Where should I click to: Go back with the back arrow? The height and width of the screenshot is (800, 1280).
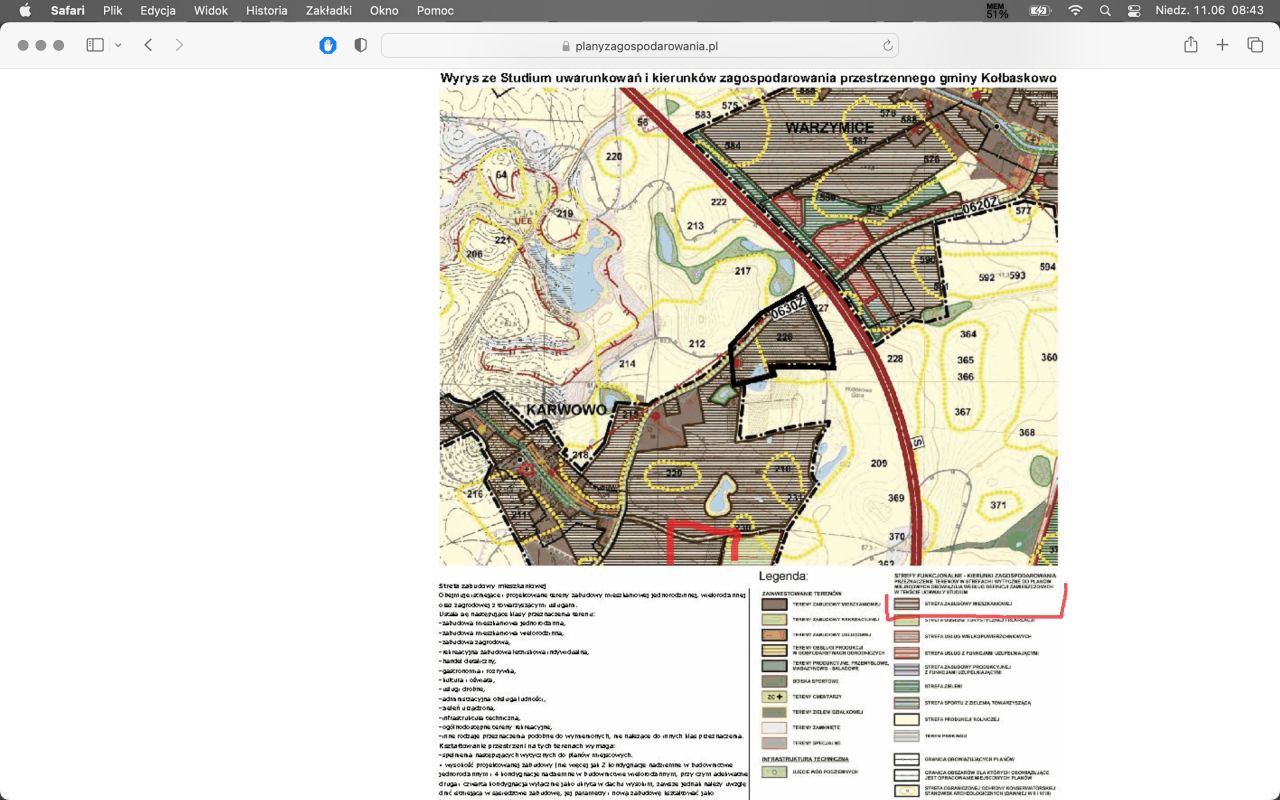(148, 45)
